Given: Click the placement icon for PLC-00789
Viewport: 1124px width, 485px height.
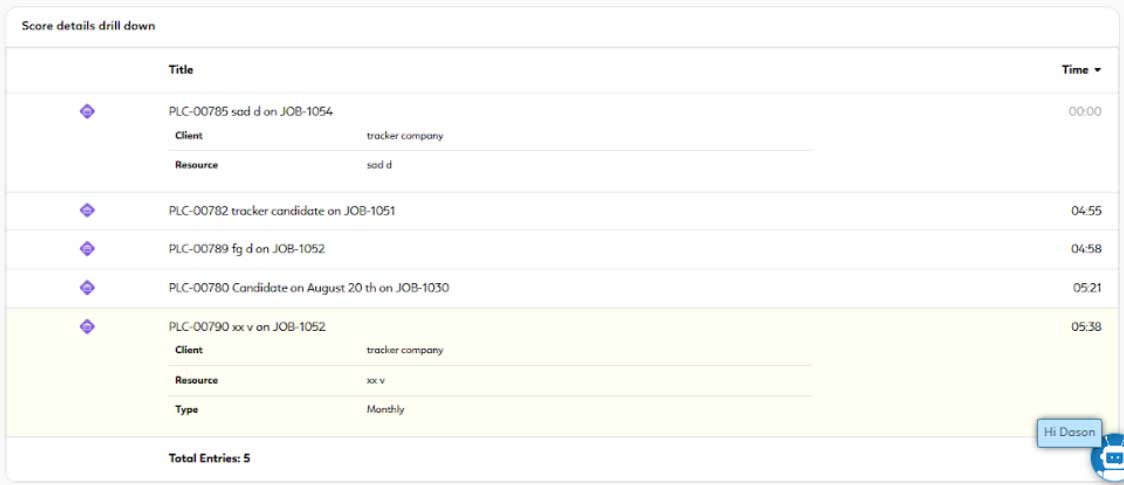Looking at the screenshot, I should pyautogui.click(x=87, y=249).
